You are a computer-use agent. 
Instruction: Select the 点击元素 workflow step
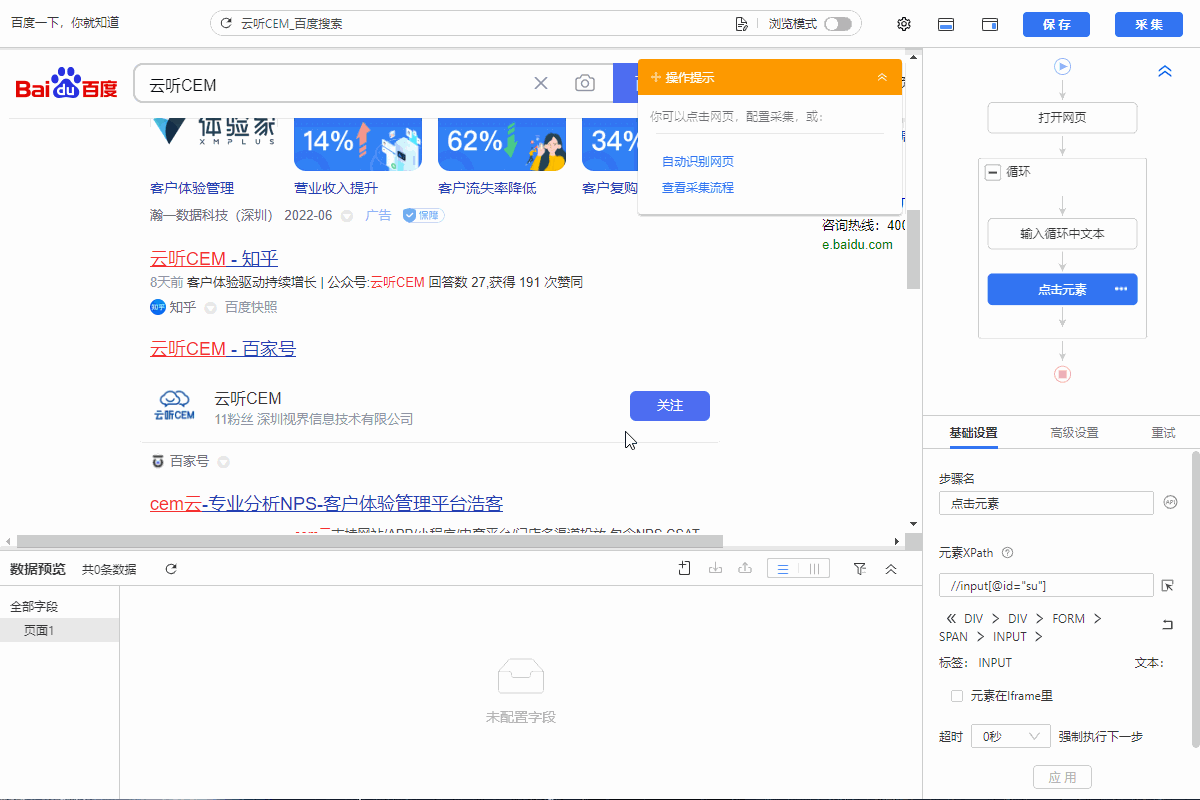click(x=1062, y=289)
